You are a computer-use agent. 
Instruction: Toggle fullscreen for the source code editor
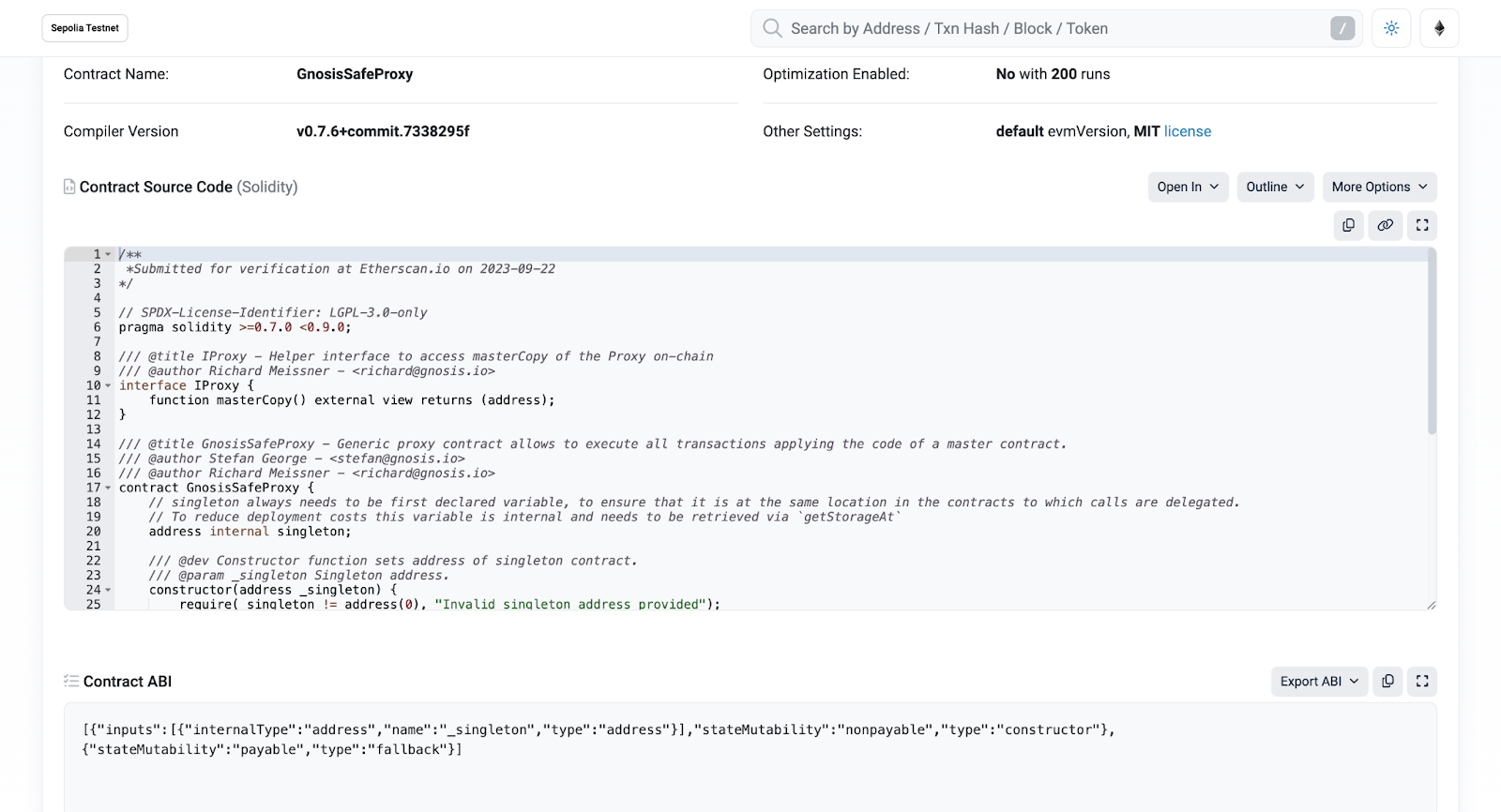pyautogui.click(x=1422, y=225)
